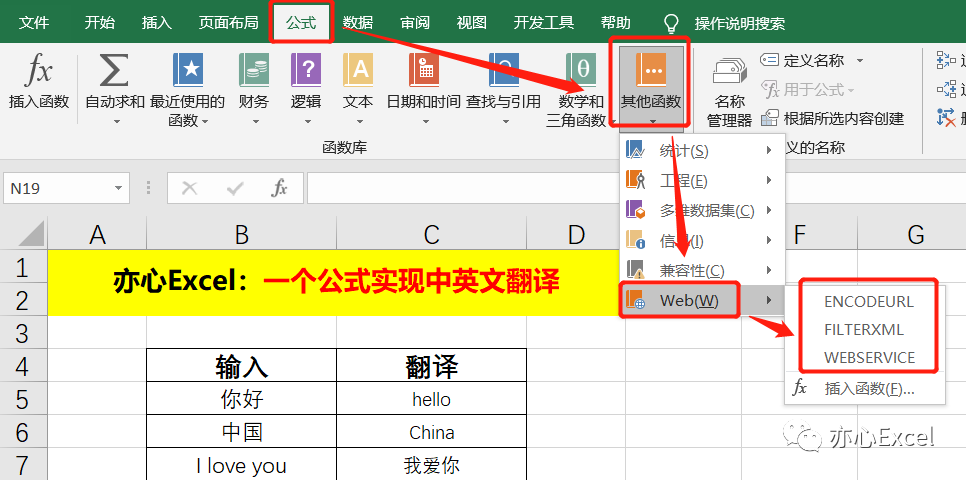Click cell containing China
The width and height of the screenshot is (966, 480).
pyautogui.click(x=431, y=432)
